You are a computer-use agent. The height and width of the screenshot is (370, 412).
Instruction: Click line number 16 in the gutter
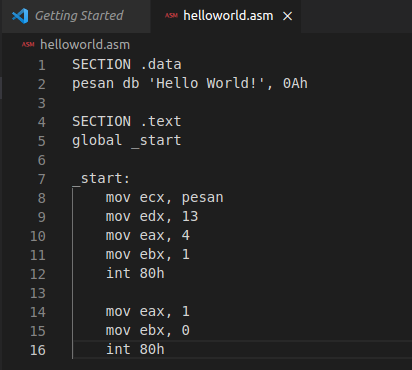click(38, 350)
